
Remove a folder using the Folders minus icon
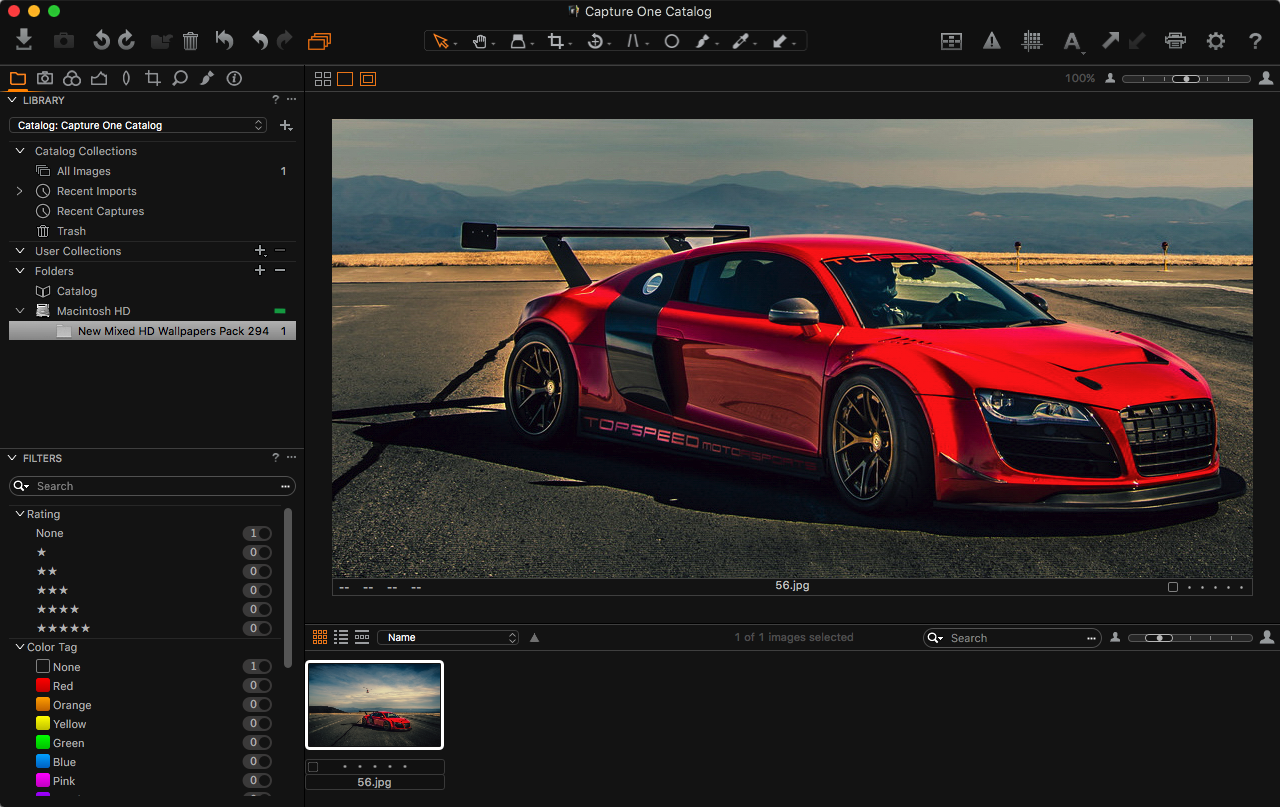pos(280,271)
